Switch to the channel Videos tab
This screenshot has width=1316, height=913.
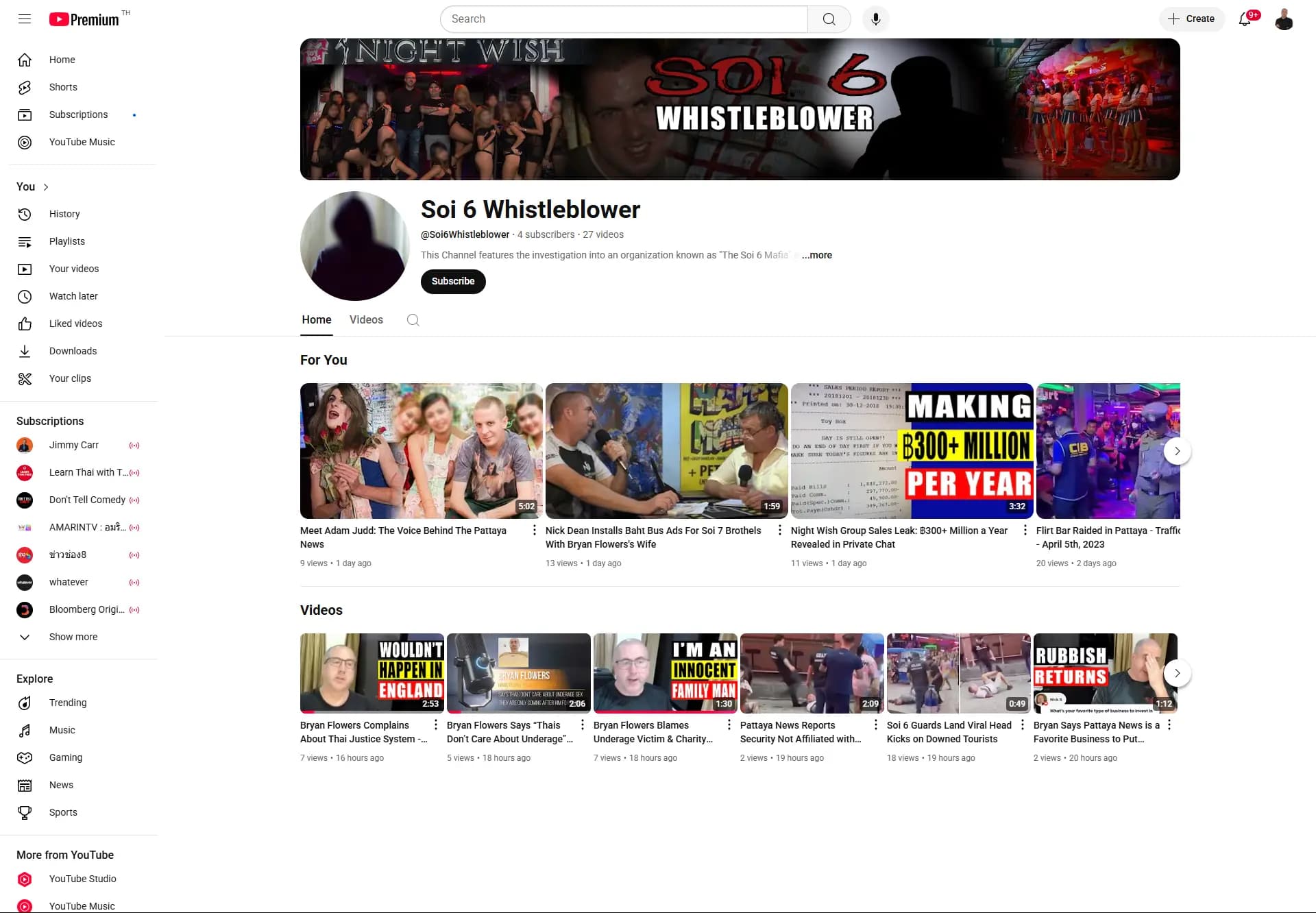(x=366, y=320)
